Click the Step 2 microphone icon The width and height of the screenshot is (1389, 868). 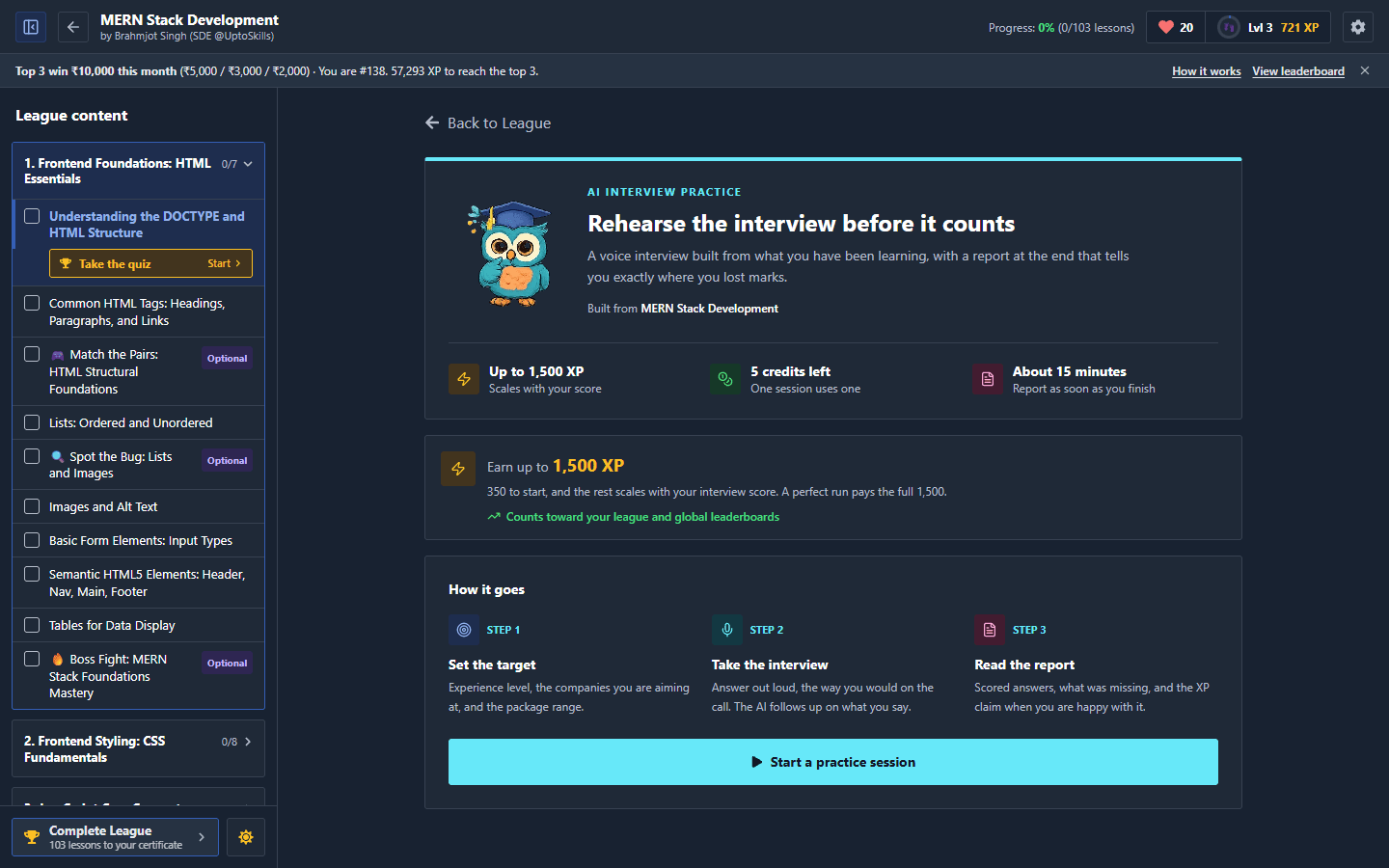tap(727, 630)
